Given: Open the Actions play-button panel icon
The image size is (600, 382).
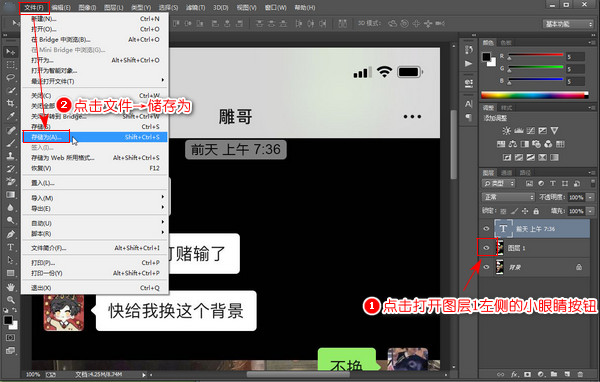Looking at the screenshot, I should pyautogui.click(x=469, y=64).
